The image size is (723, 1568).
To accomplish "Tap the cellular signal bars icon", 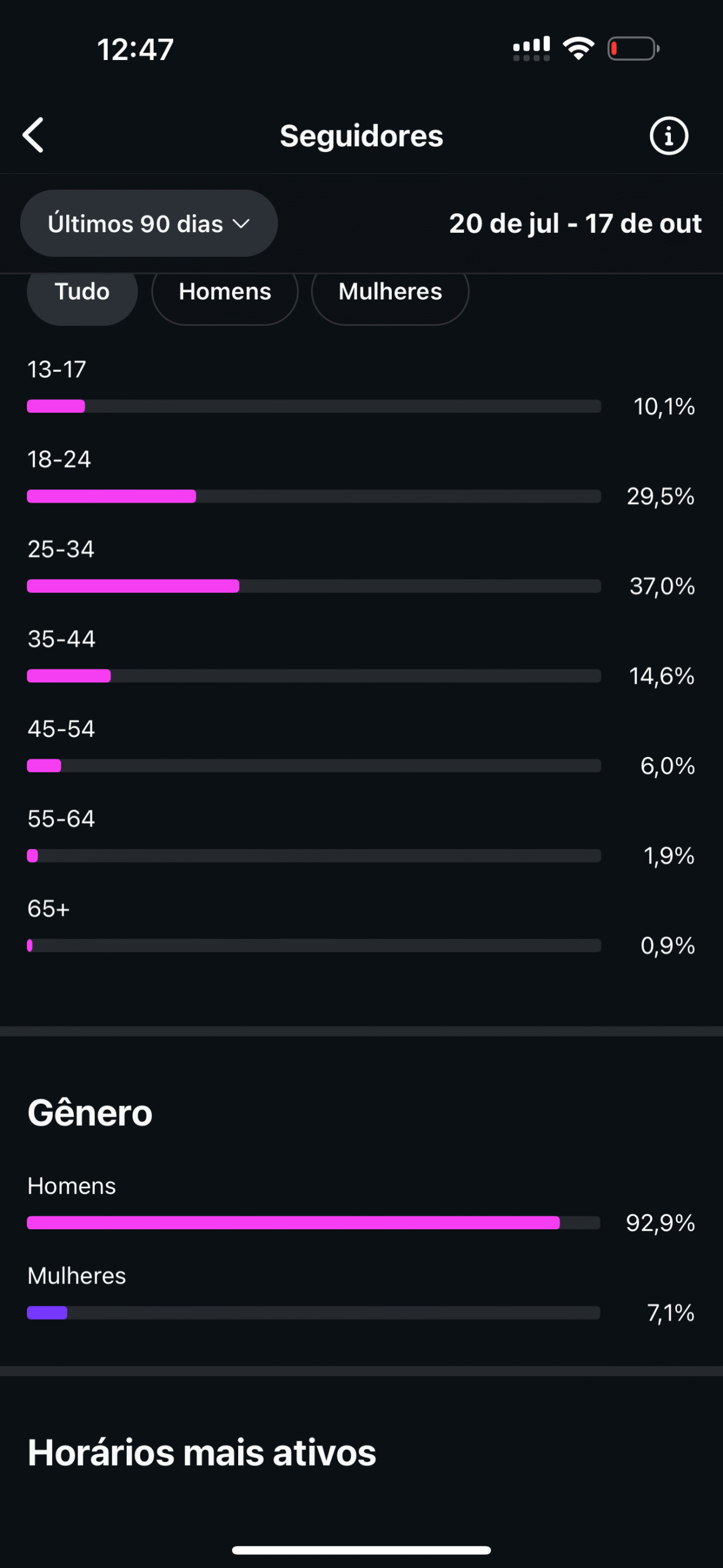I will click(x=531, y=49).
